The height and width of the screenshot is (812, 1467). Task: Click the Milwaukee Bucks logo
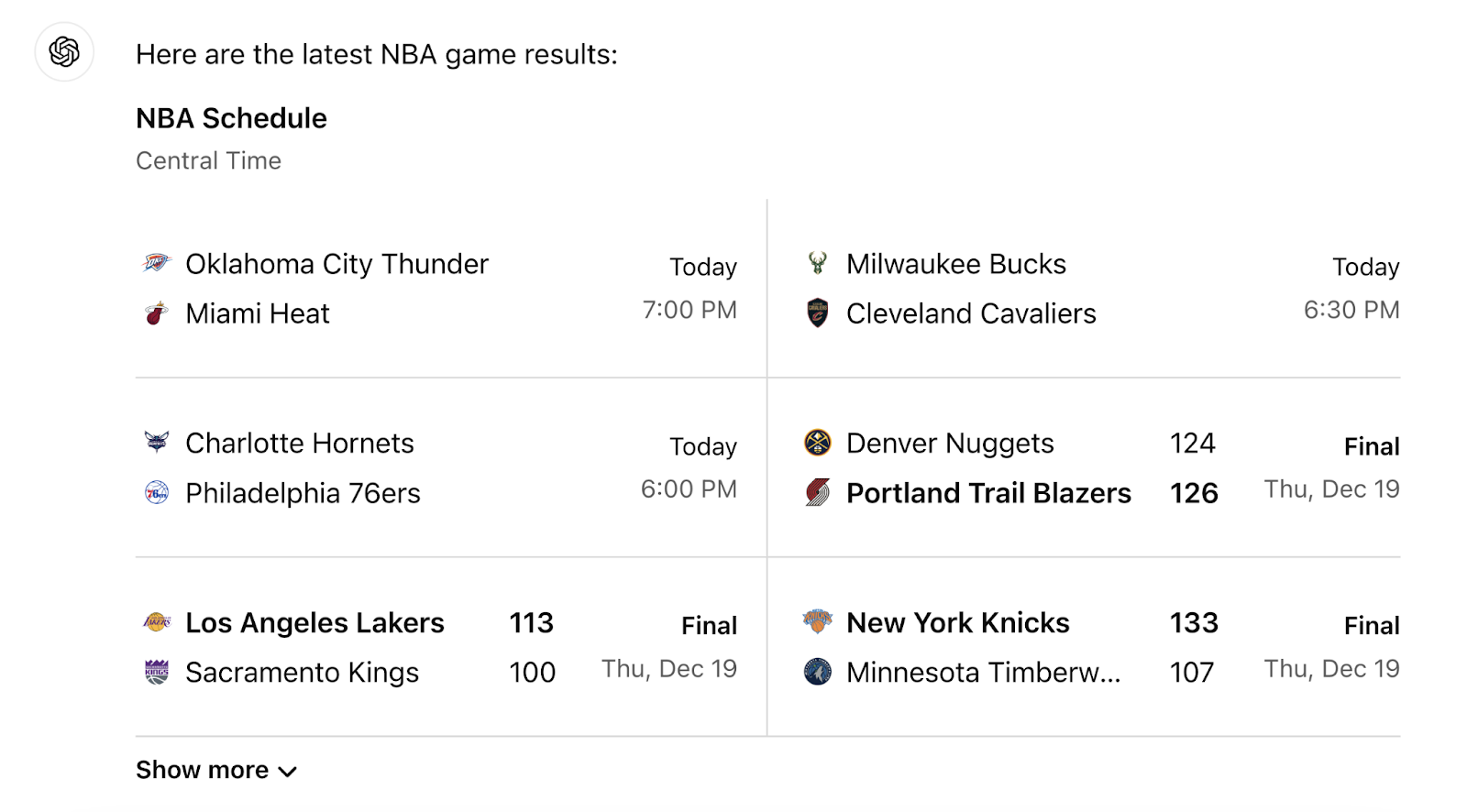(817, 265)
